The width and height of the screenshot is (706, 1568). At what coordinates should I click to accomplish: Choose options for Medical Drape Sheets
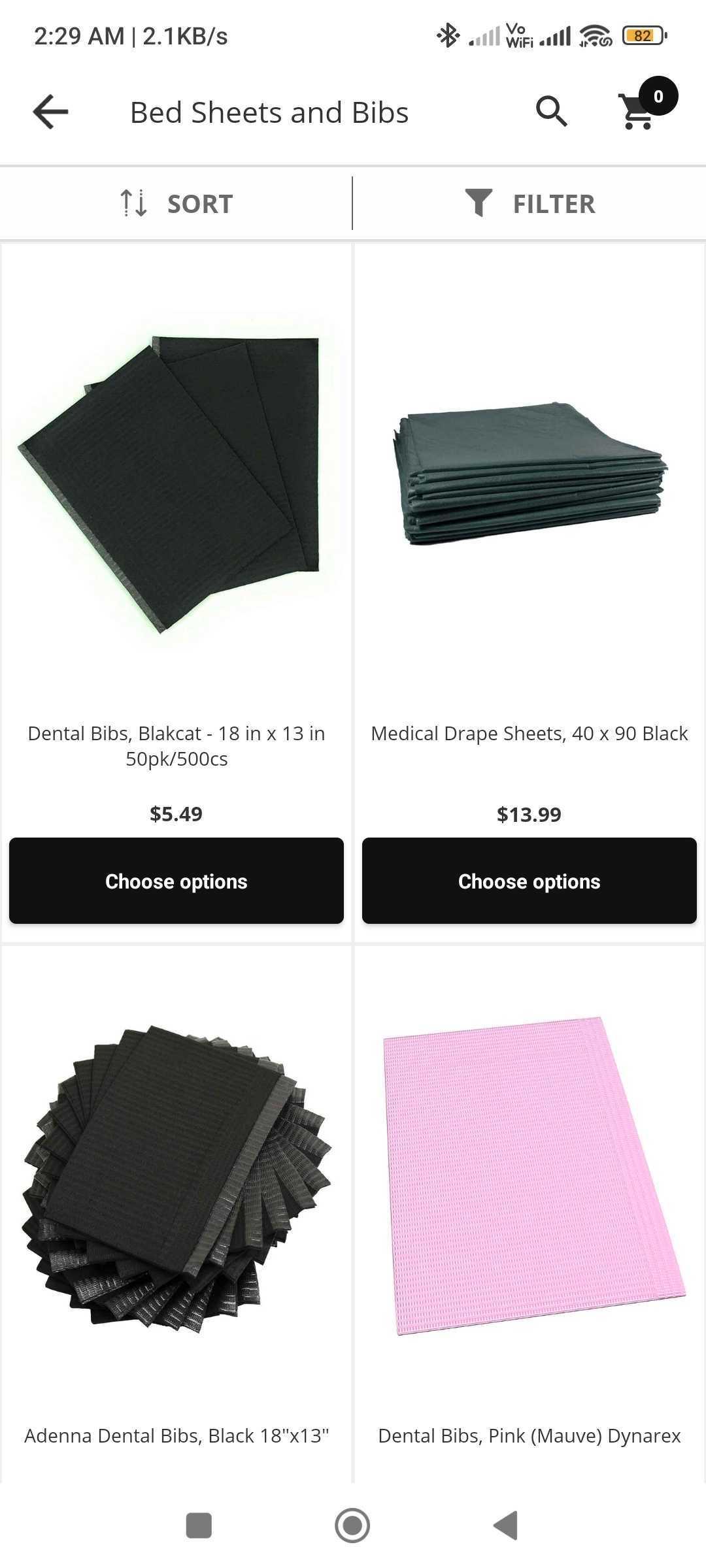click(x=529, y=881)
